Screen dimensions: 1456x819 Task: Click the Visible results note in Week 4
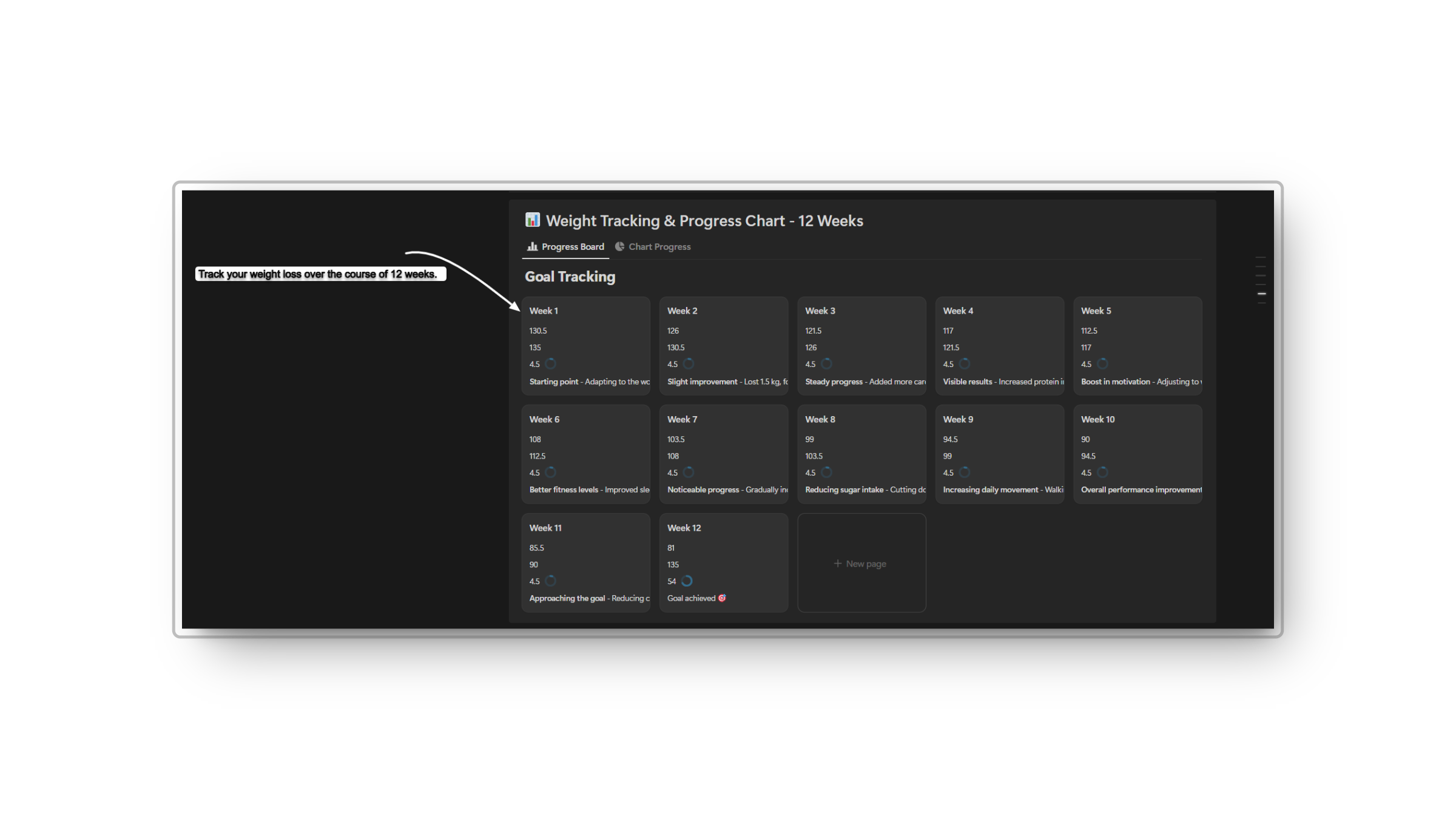[1003, 382]
